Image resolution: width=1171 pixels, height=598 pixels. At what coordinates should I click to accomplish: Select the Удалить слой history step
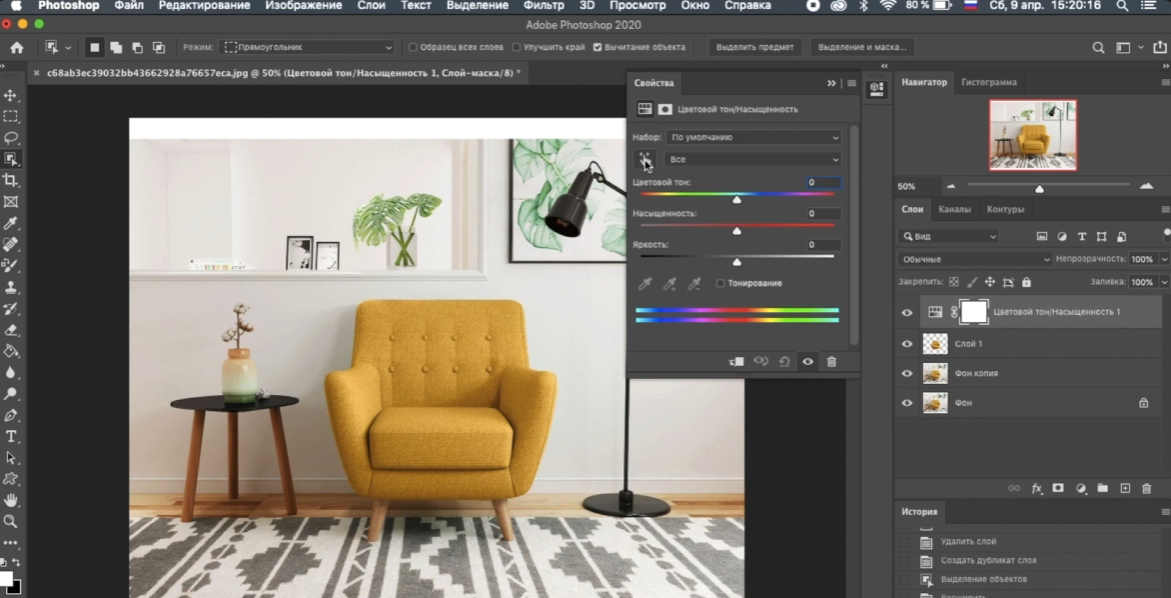(969, 541)
